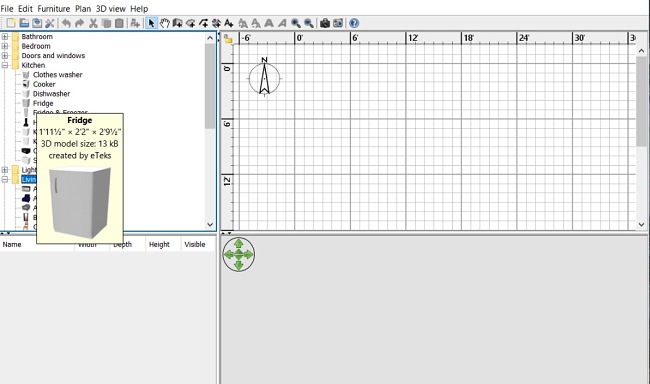650x384 pixels.
Task: Click the Open home folder icon
Action: tap(24, 23)
